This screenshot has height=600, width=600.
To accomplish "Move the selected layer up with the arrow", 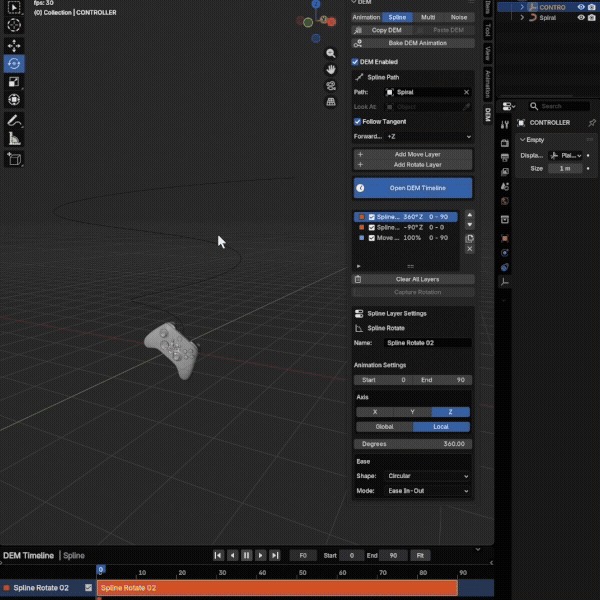I will [x=470, y=215].
